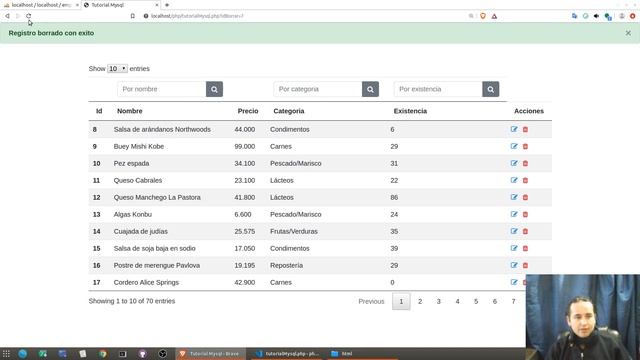
Task: Edit the Queso Cabrales entry
Action: click(x=514, y=180)
